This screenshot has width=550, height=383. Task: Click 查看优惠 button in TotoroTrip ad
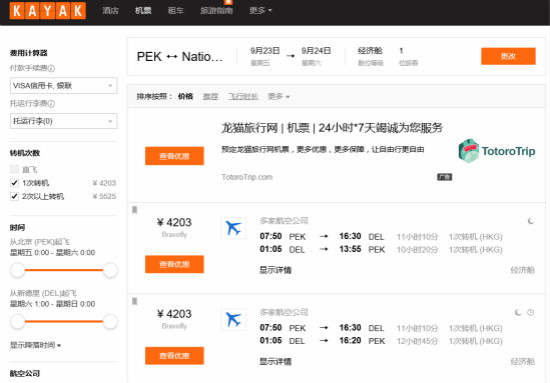click(174, 156)
